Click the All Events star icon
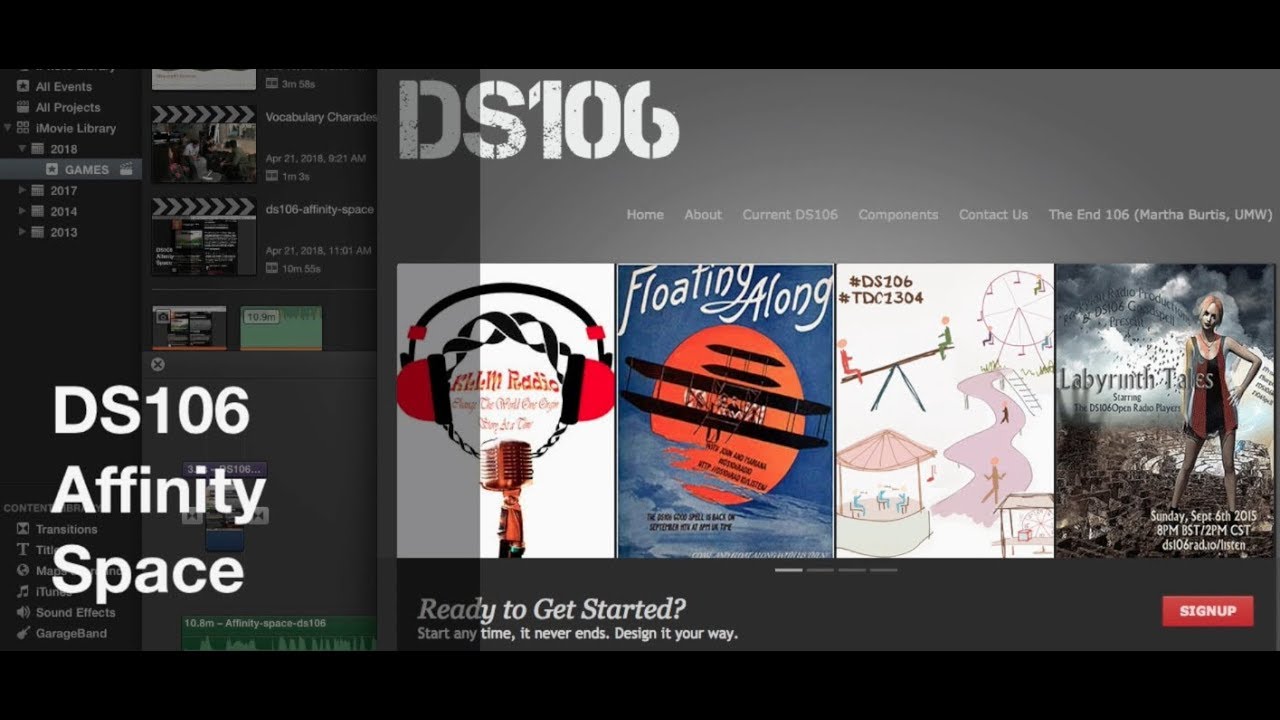The width and height of the screenshot is (1280, 720). [x=23, y=87]
